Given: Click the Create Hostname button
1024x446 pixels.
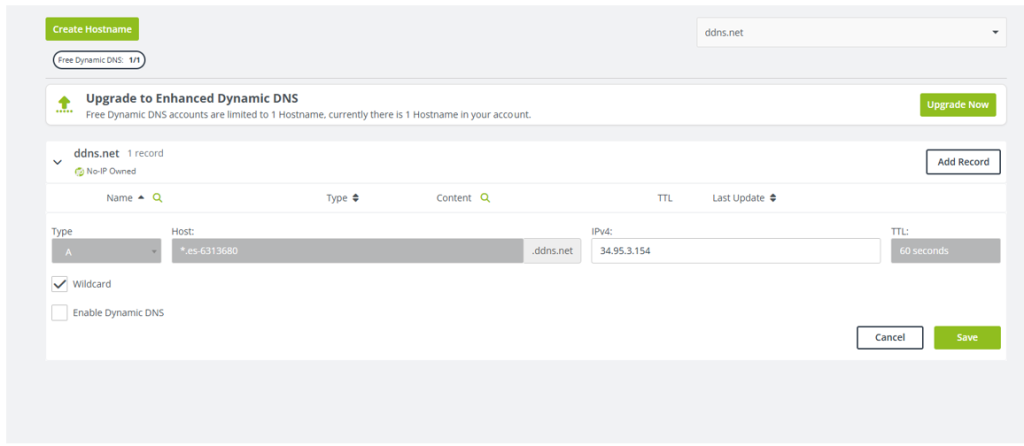Looking at the screenshot, I should click(92, 30).
